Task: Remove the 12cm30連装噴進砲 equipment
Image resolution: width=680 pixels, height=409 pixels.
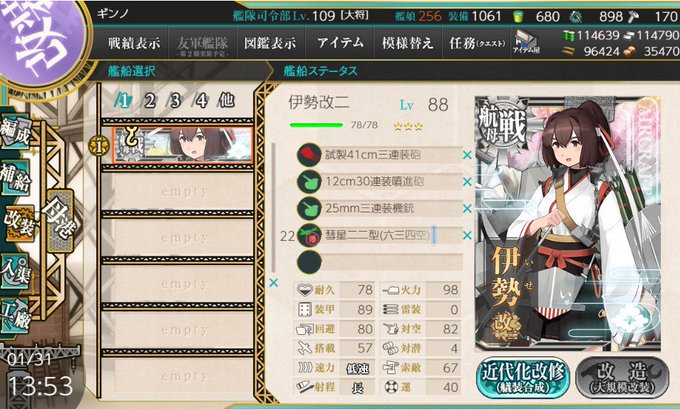Action: point(467,182)
